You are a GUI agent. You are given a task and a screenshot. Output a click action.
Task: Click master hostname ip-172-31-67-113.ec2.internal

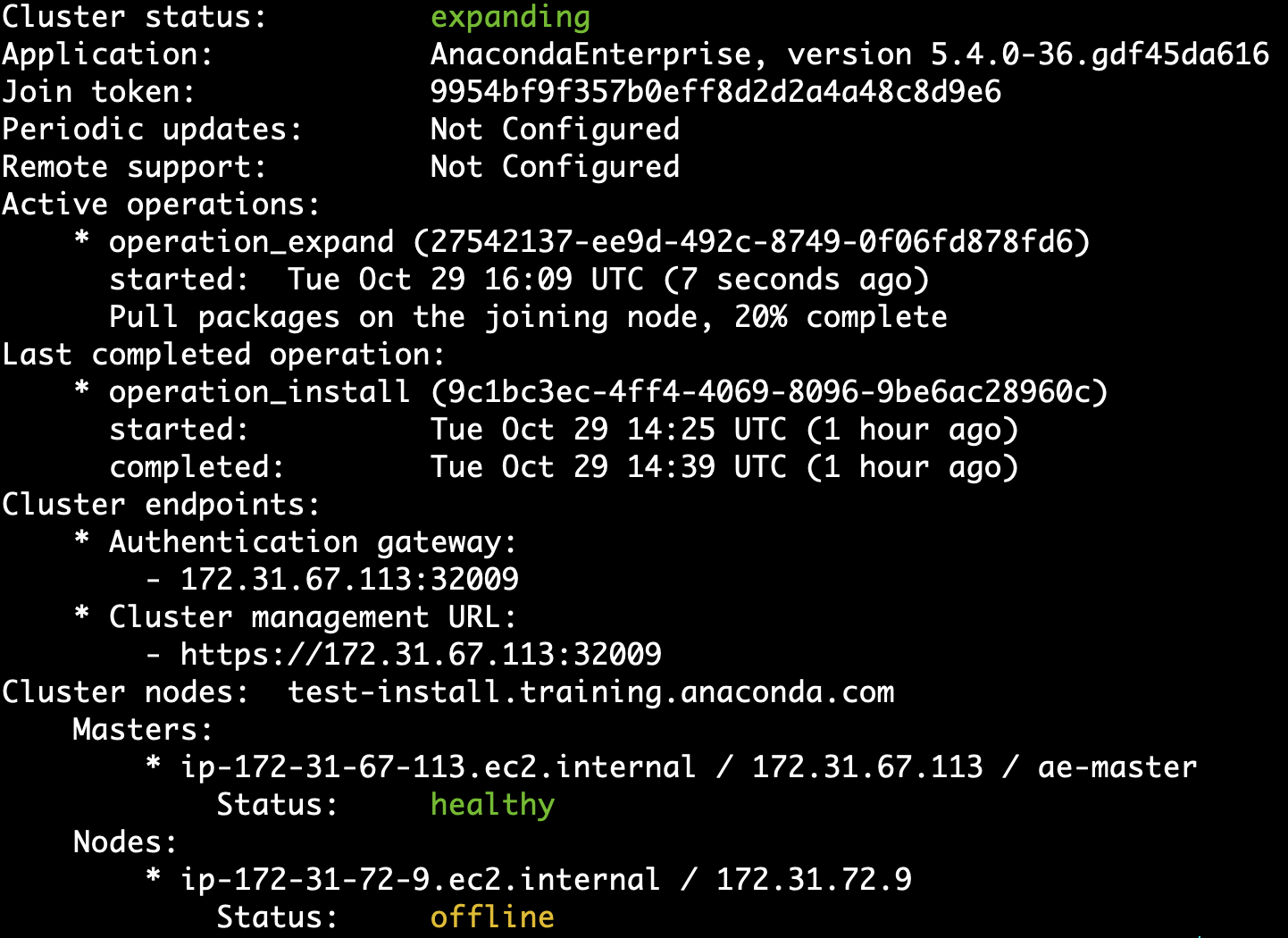click(x=438, y=767)
